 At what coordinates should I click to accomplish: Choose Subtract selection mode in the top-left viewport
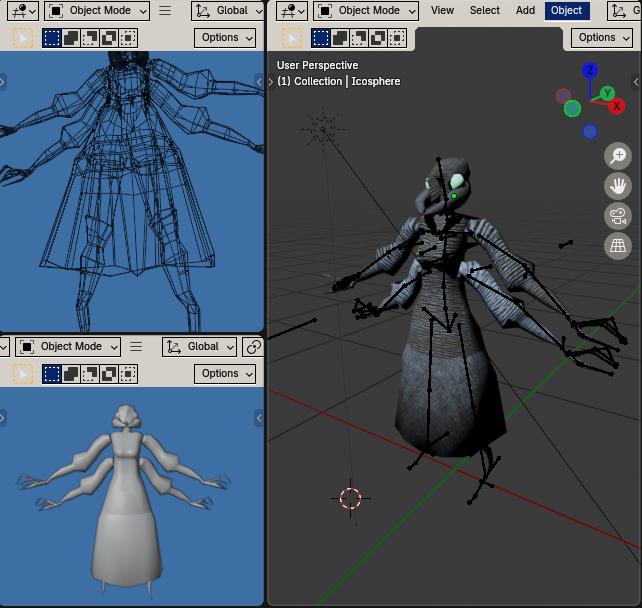(x=90, y=38)
